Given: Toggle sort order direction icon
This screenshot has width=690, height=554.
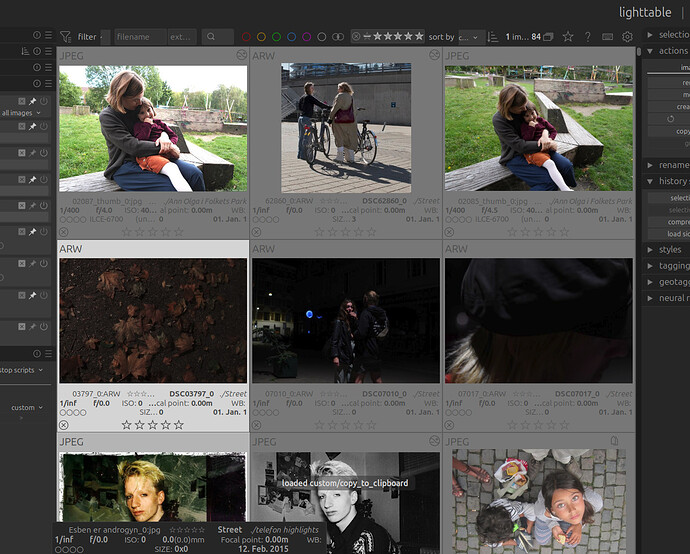Looking at the screenshot, I should [x=493, y=37].
